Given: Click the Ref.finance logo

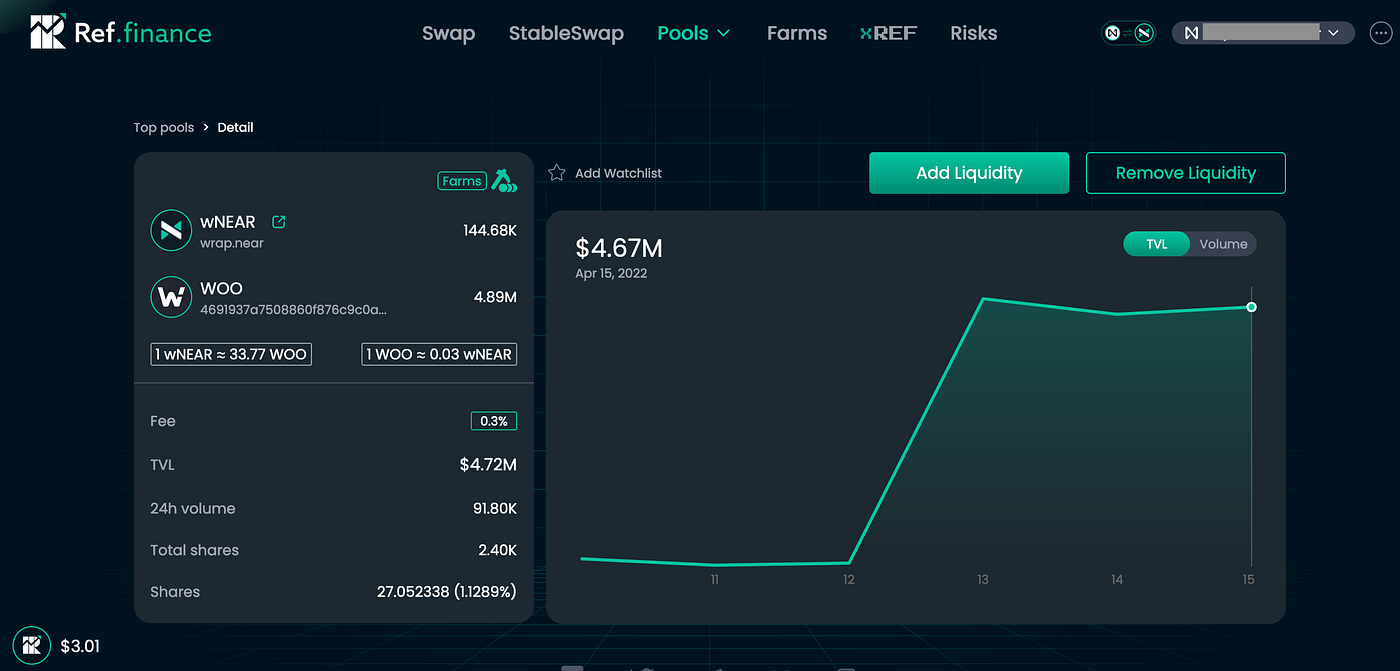Looking at the screenshot, I should [121, 32].
